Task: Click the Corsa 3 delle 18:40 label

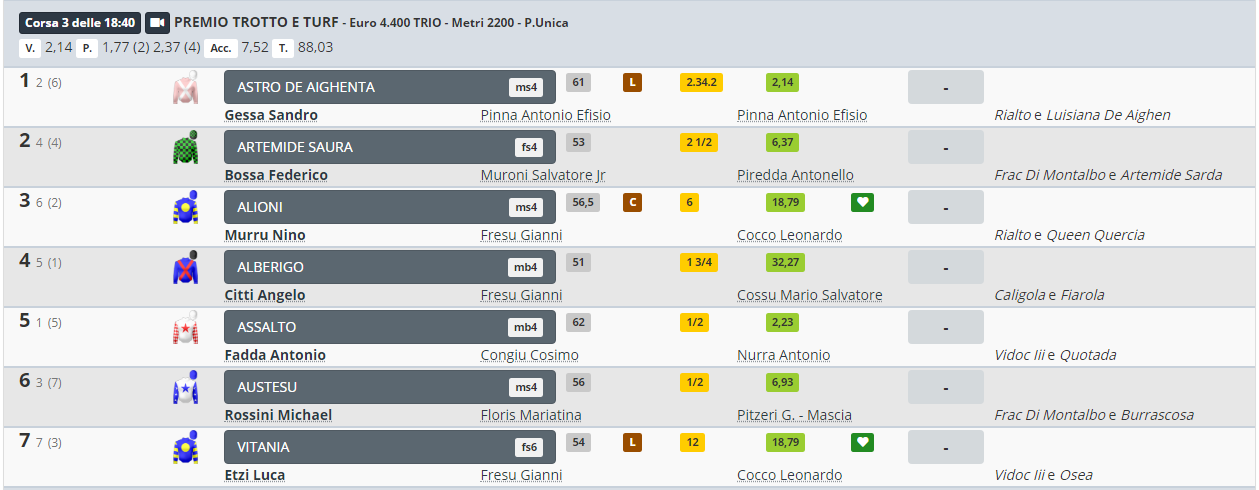Action: pyautogui.click(x=79, y=22)
